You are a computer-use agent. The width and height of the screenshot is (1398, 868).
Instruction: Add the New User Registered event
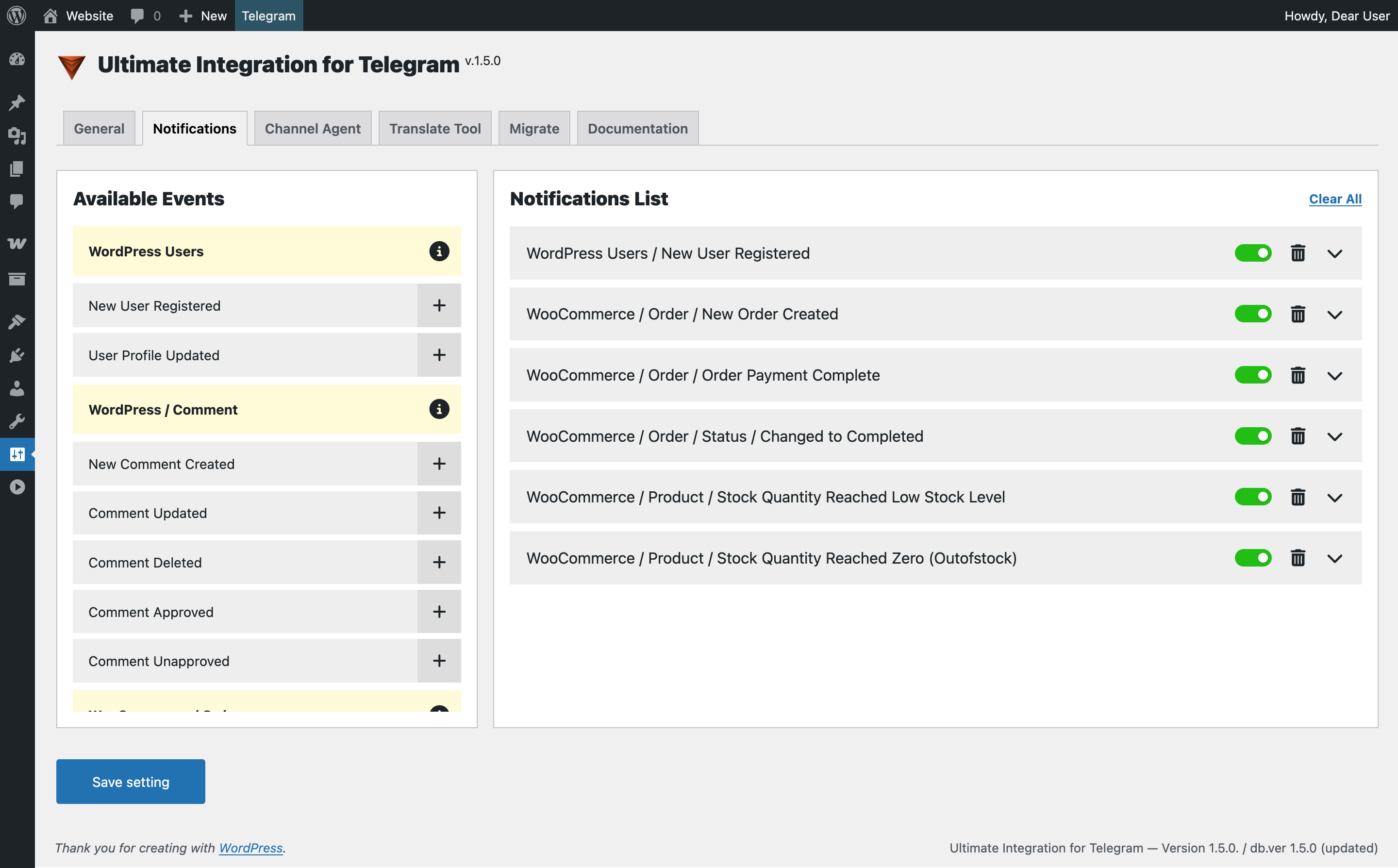click(439, 305)
